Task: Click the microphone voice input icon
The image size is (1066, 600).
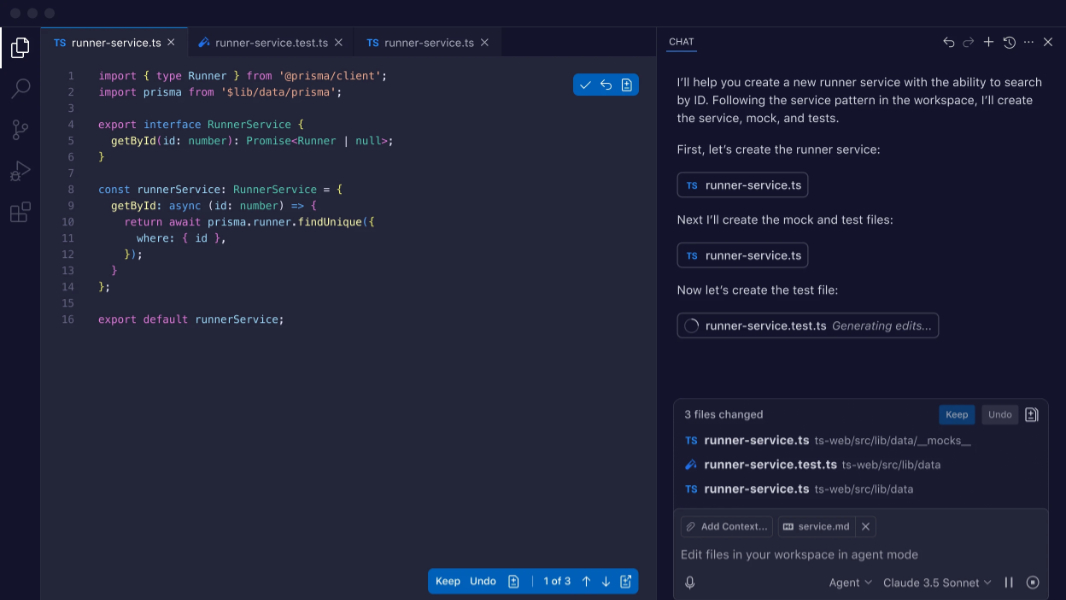Action: click(690, 582)
